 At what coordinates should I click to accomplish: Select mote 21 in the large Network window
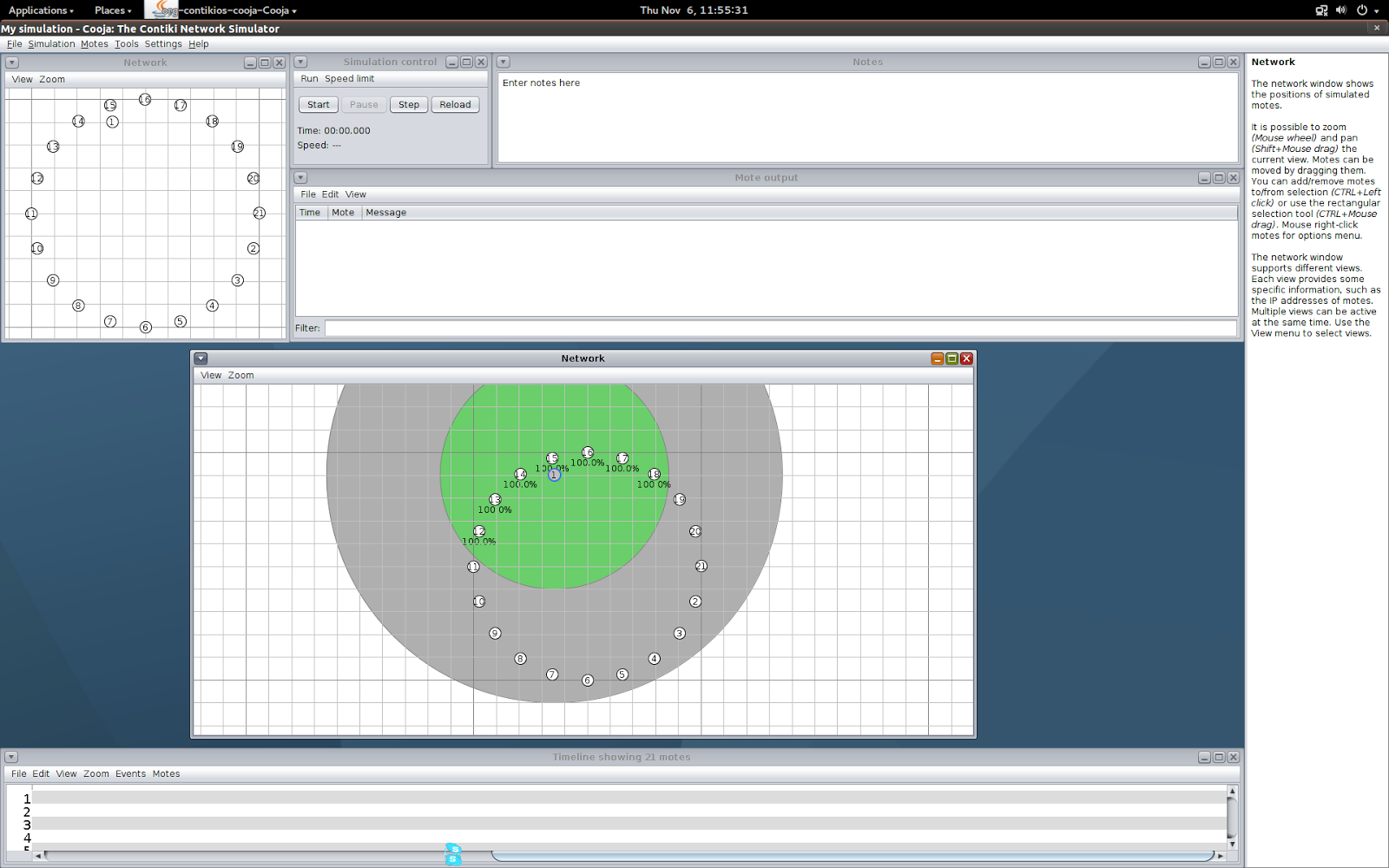tap(701, 566)
